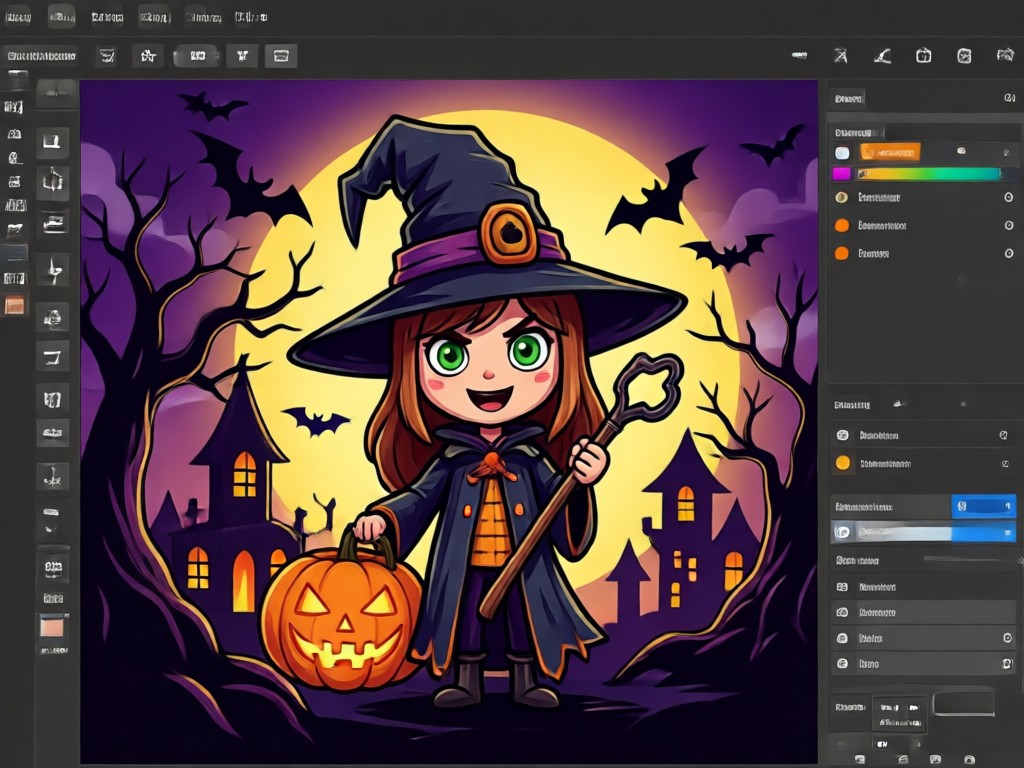Select the stacked-layers tool in left column
Image resolution: width=1024 pixels, height=768 pixels.
(x=53, y=223)
